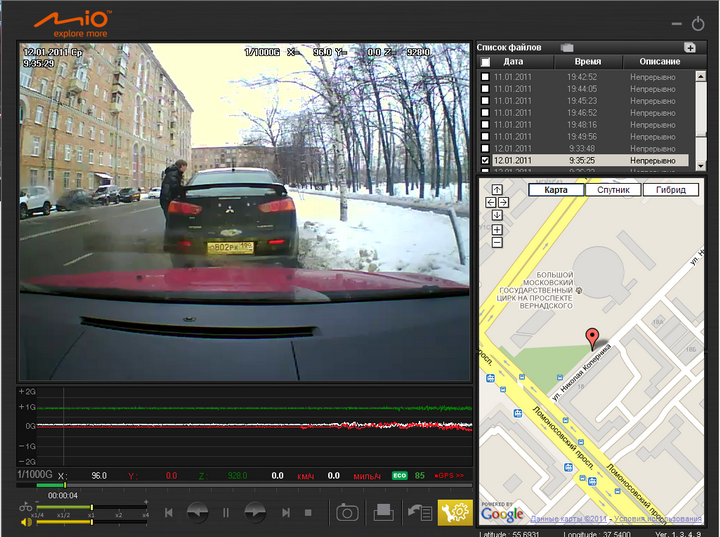The height and width of the screenshot is (537, 720).
Task: Pan the map up with arrow button
Action: (x=497, y=189)
